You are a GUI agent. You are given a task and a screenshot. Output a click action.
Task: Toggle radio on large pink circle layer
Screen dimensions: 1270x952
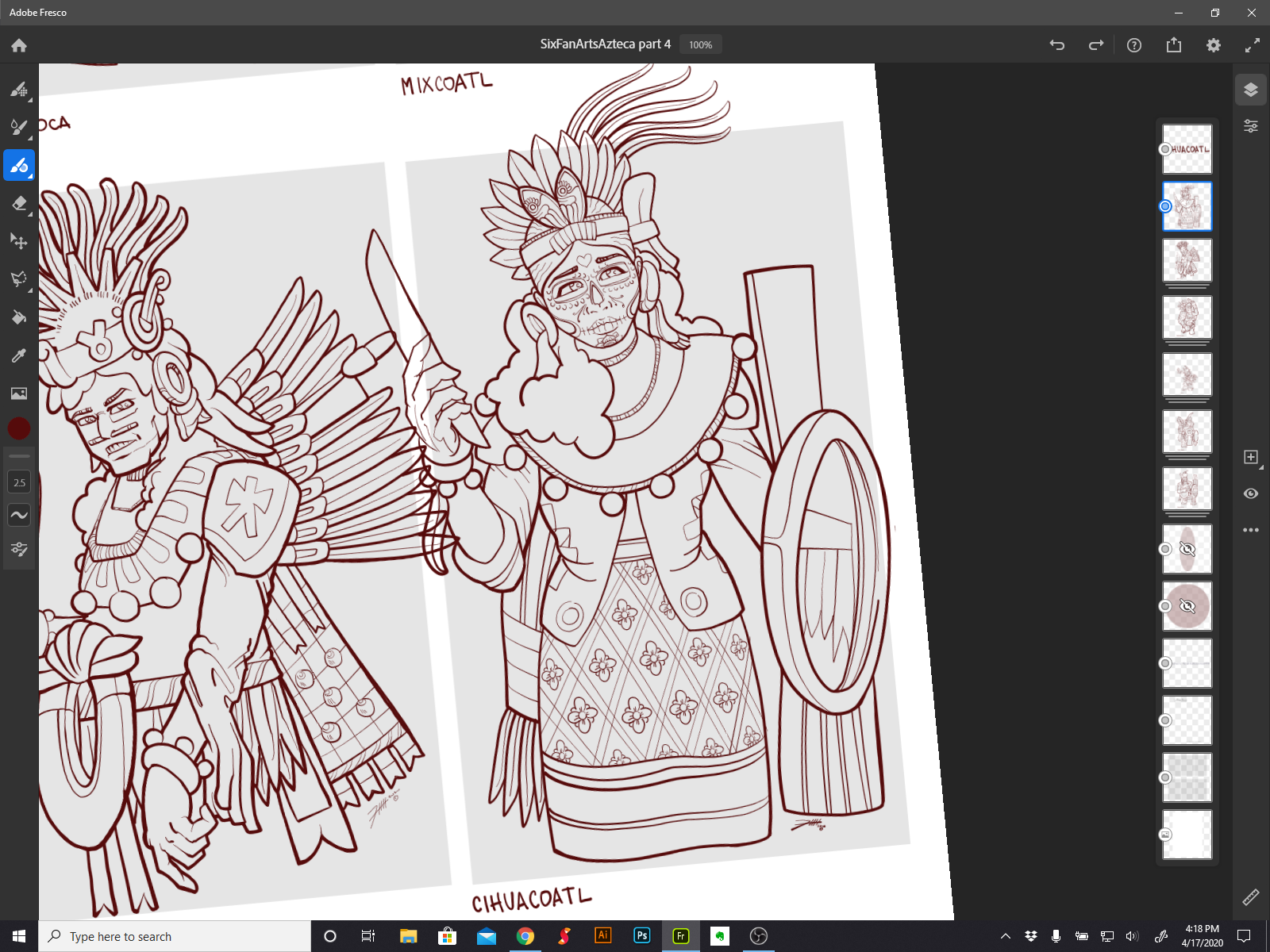tap(1165, 606)
